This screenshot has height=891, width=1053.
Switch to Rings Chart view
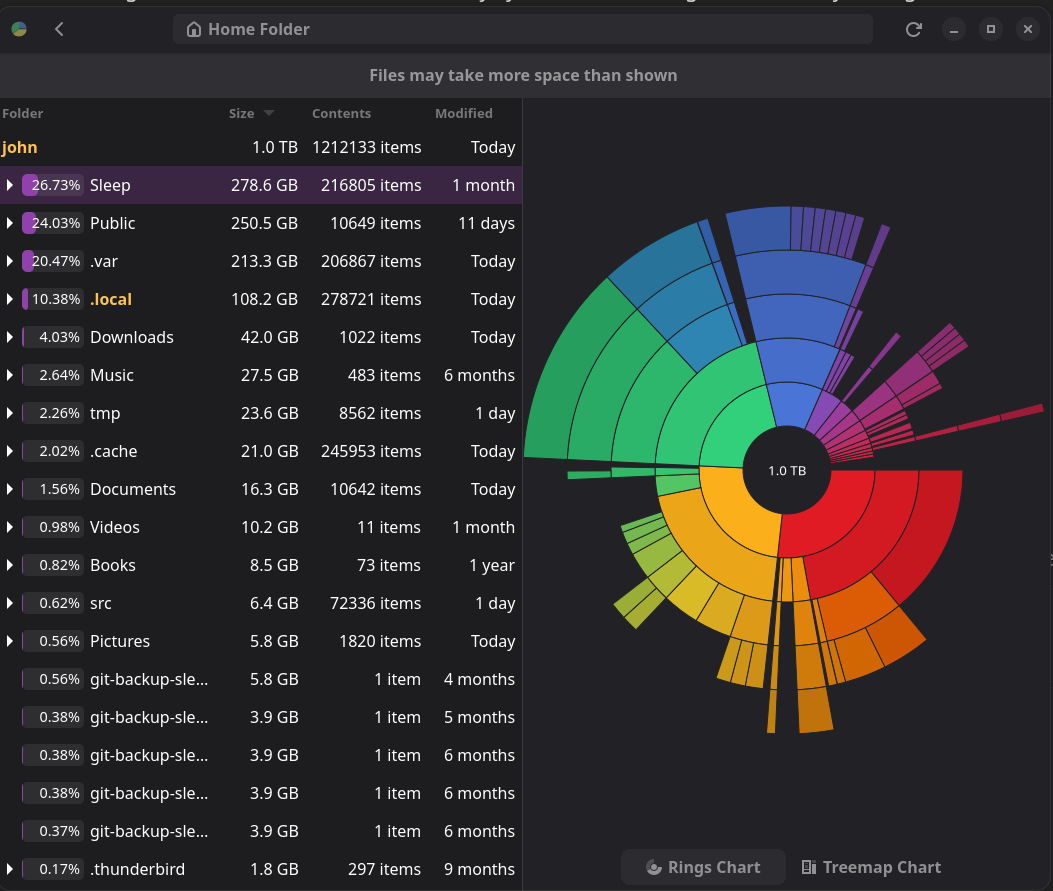coord(703,867)
